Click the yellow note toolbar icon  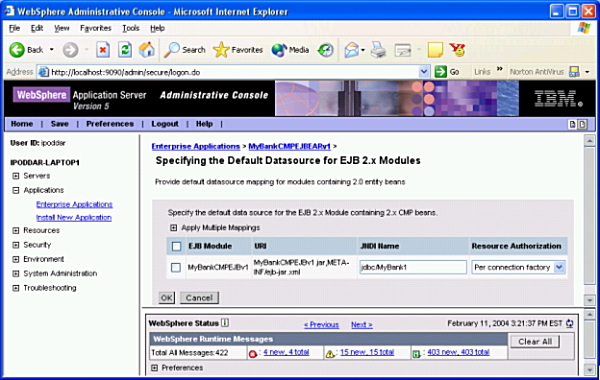click(x=435, y=50)
